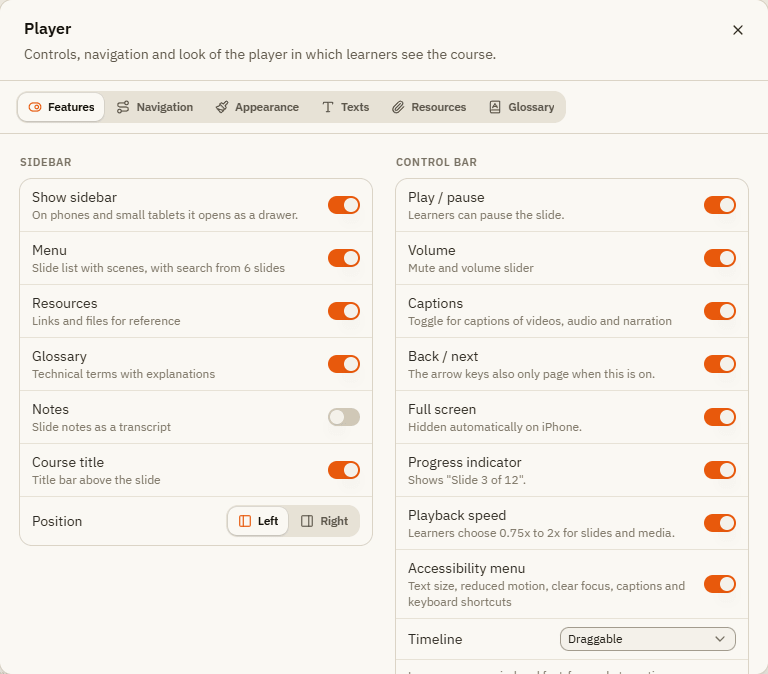This screenshot has width=768, height=674.
Task: Close the Player dialog with the X icon
Action: (738, 30)
